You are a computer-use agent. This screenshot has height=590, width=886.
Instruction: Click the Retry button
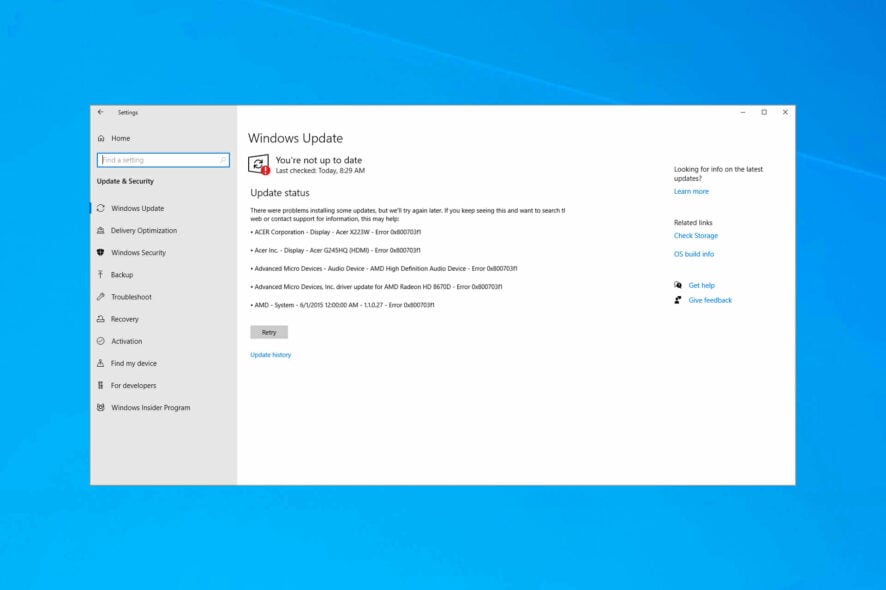point(269,332)
